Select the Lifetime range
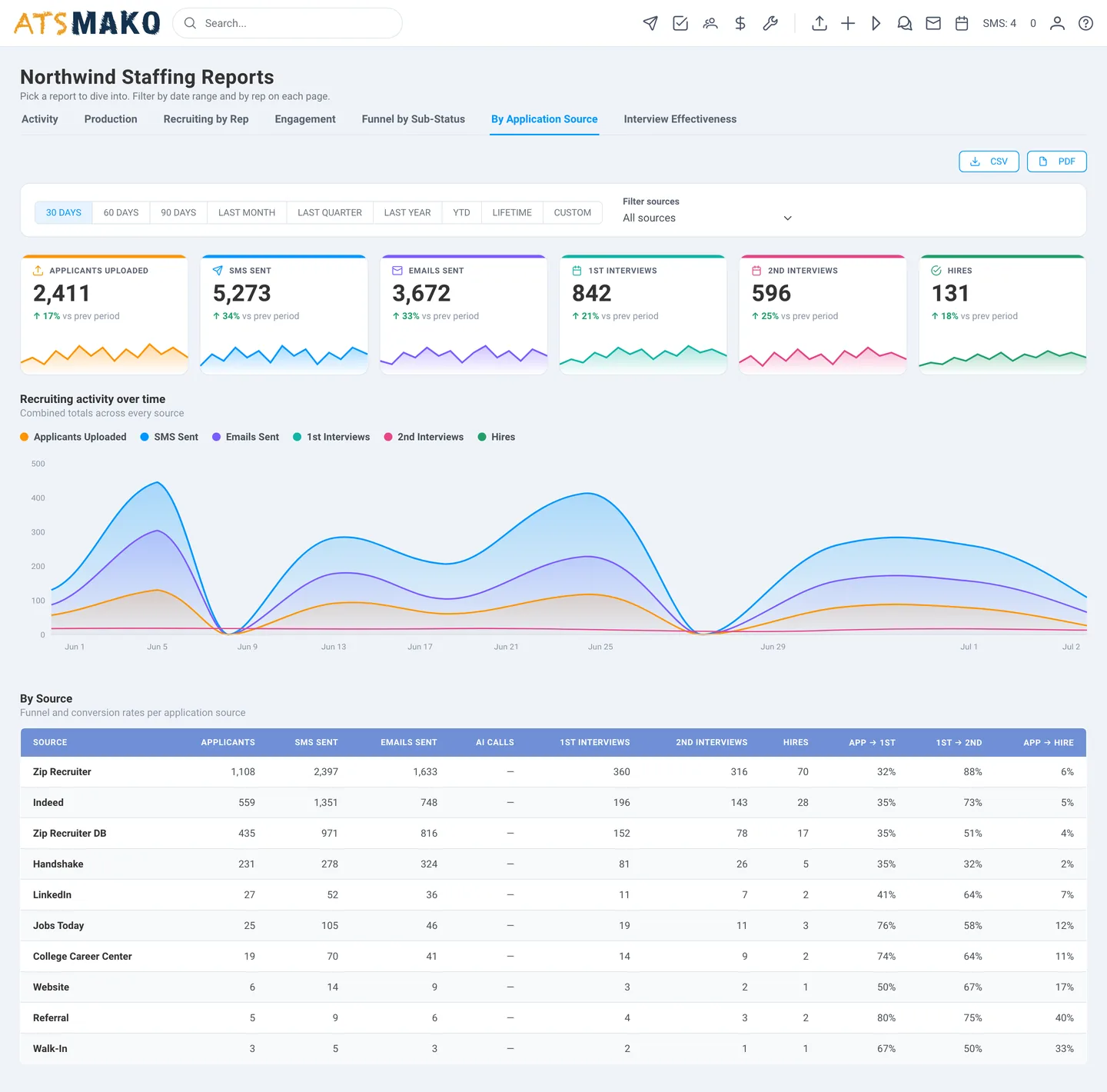Viewport: 1107px width, 1092px height. click(x=512, y=212)
